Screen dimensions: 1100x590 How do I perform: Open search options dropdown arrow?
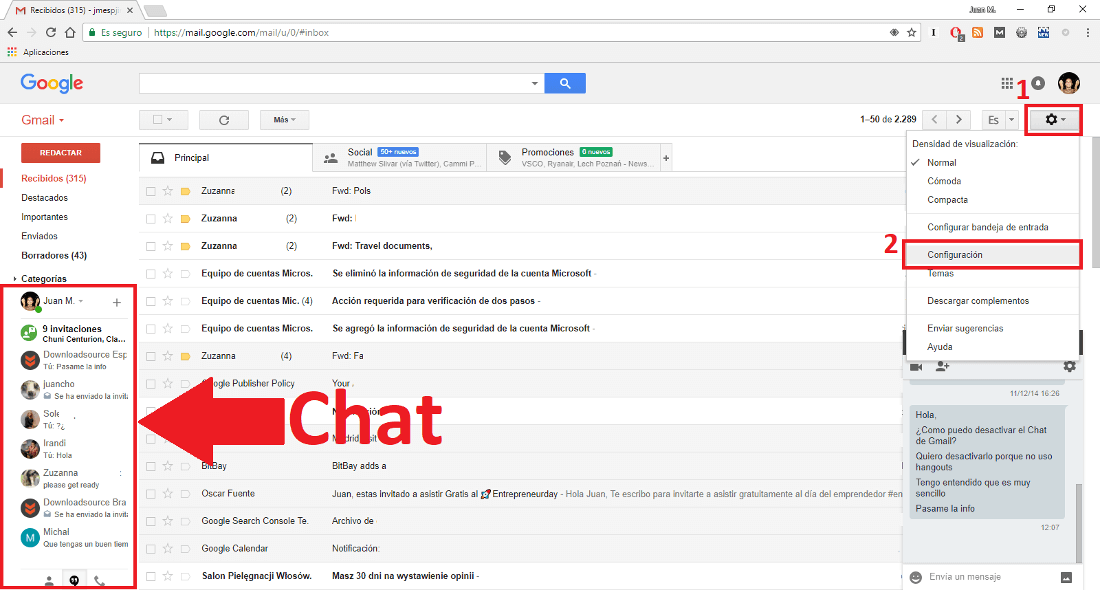[535, 83]
